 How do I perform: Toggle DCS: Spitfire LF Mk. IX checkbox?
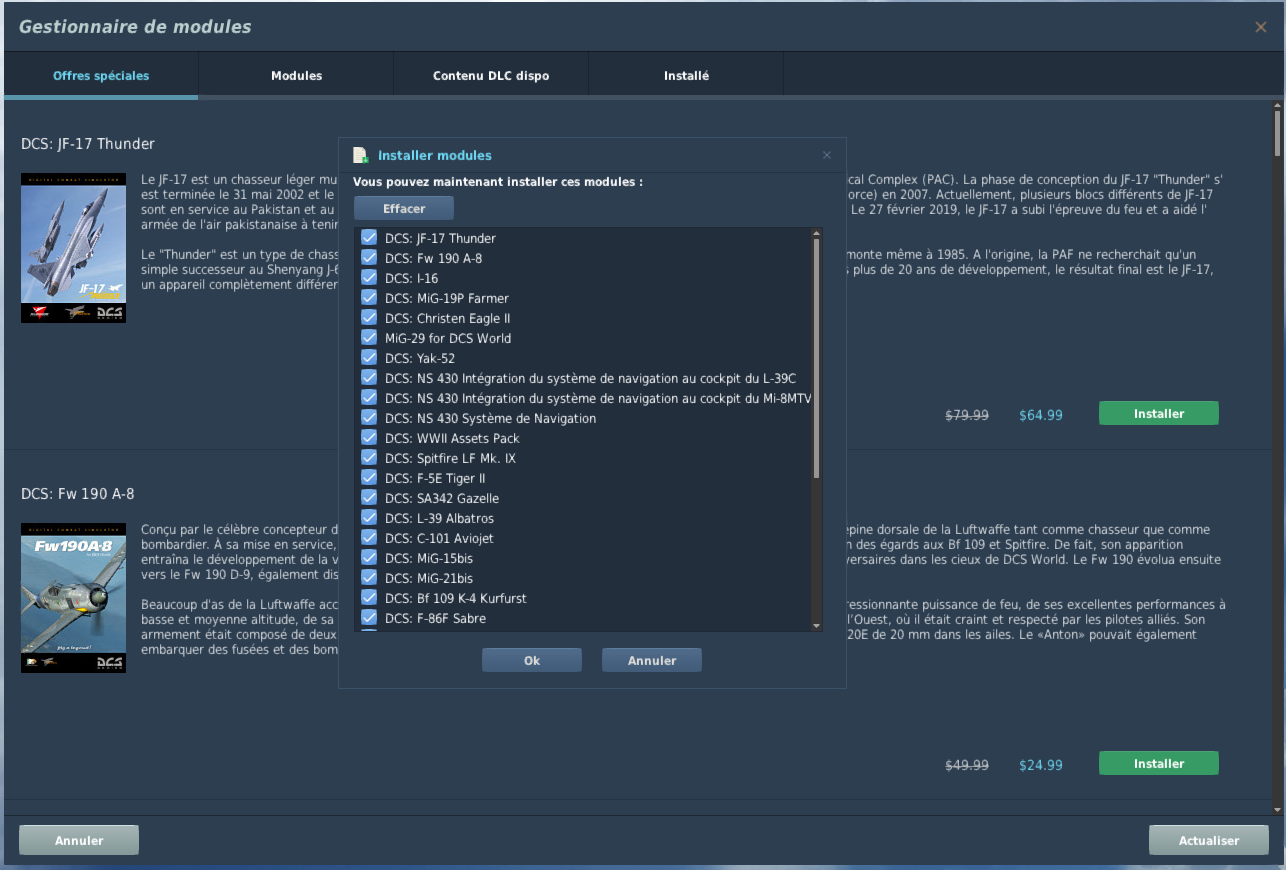pos(369,458)
